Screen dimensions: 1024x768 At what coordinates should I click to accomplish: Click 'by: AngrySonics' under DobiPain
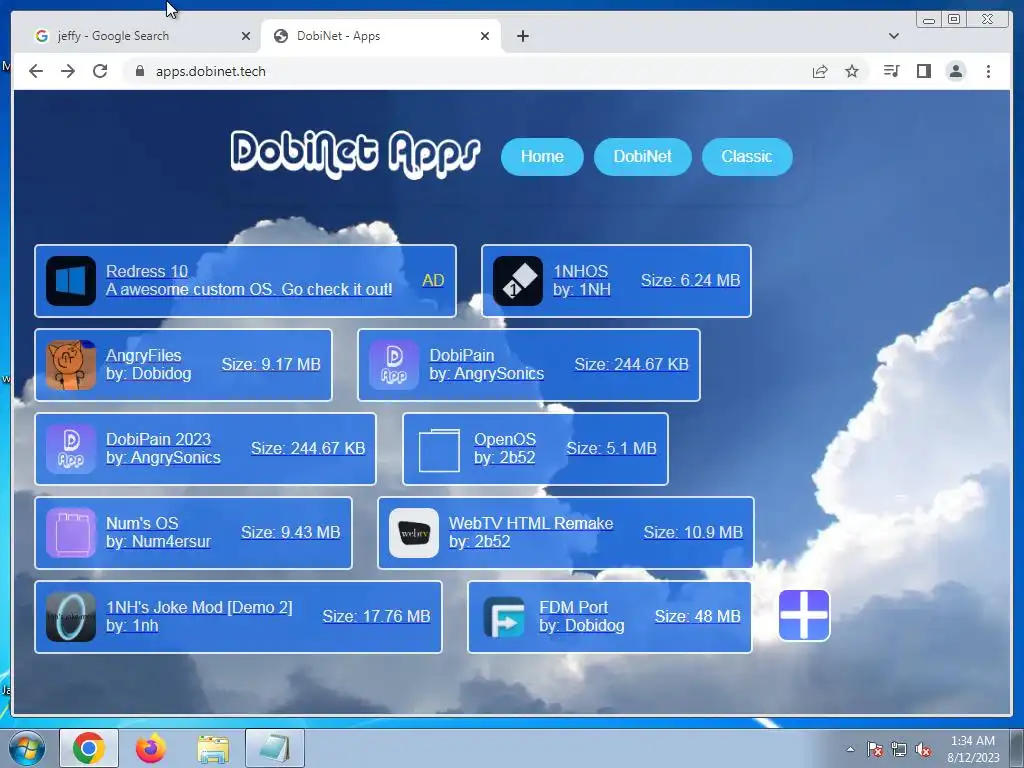coord(487,374)
